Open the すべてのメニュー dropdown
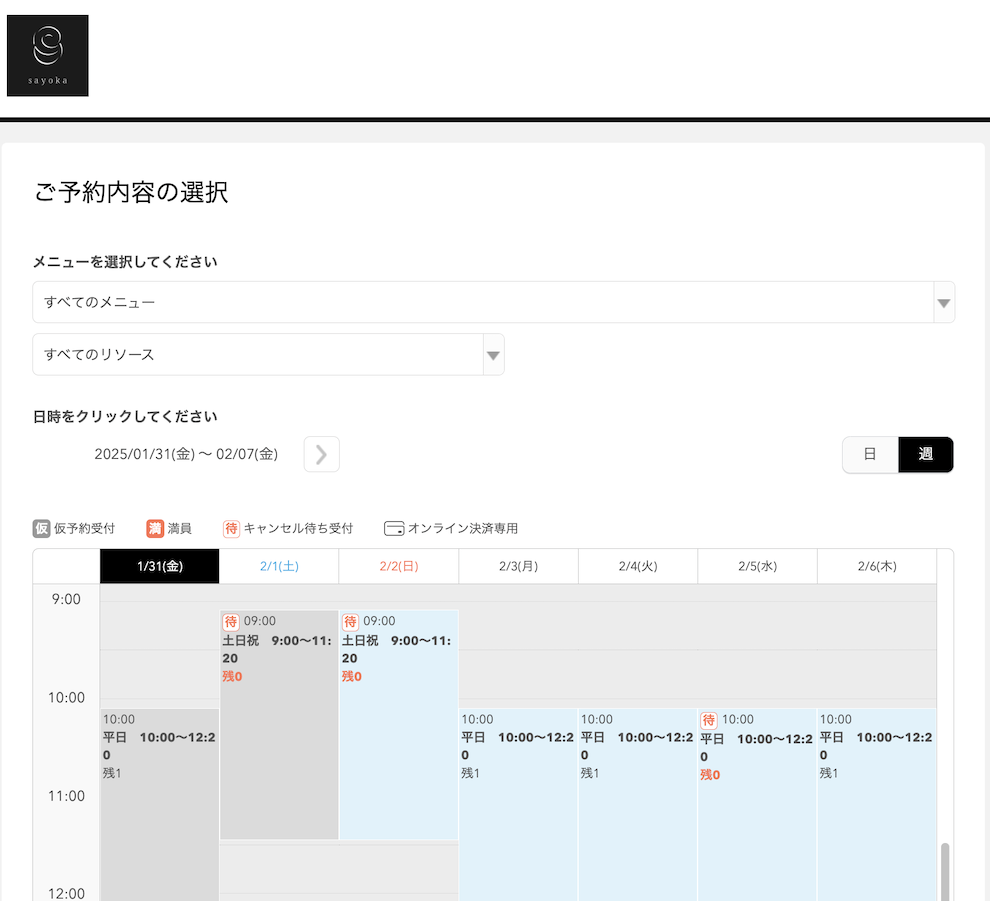Image resolution: width=990 pixels, height=901 pixels. click(493, 302)
